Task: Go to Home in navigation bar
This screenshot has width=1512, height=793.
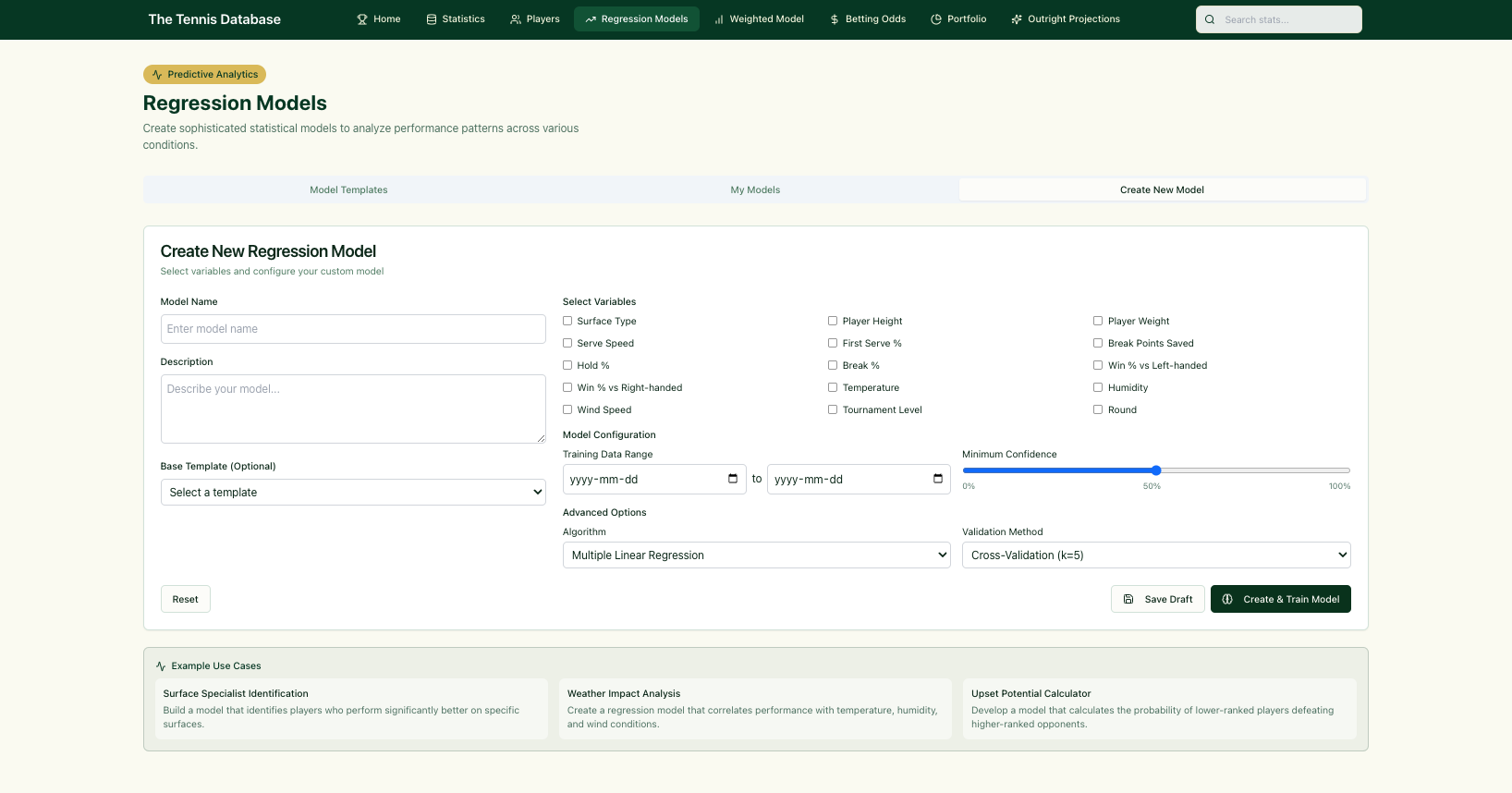Action: tap(379, 19)
